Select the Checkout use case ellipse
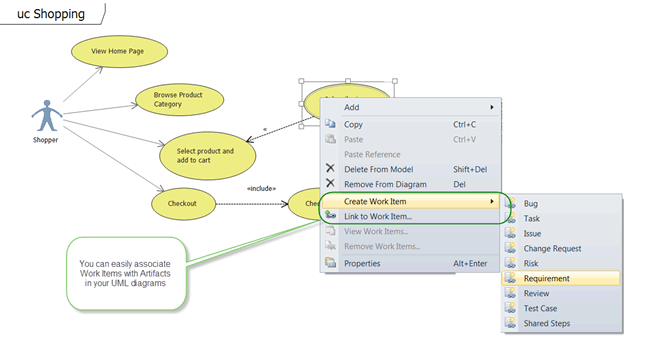The width and height of the screenshot is (664, 360). [183, 204]
